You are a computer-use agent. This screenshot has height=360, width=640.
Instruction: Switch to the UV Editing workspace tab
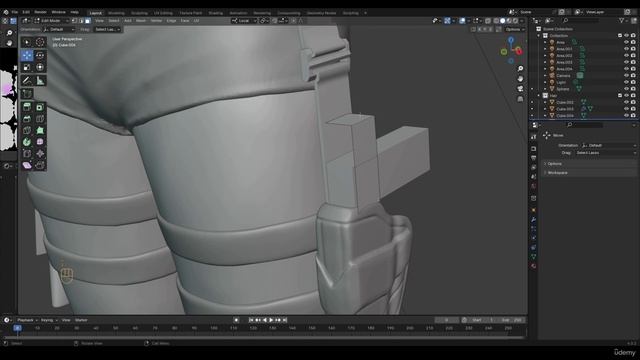[163, 13]
